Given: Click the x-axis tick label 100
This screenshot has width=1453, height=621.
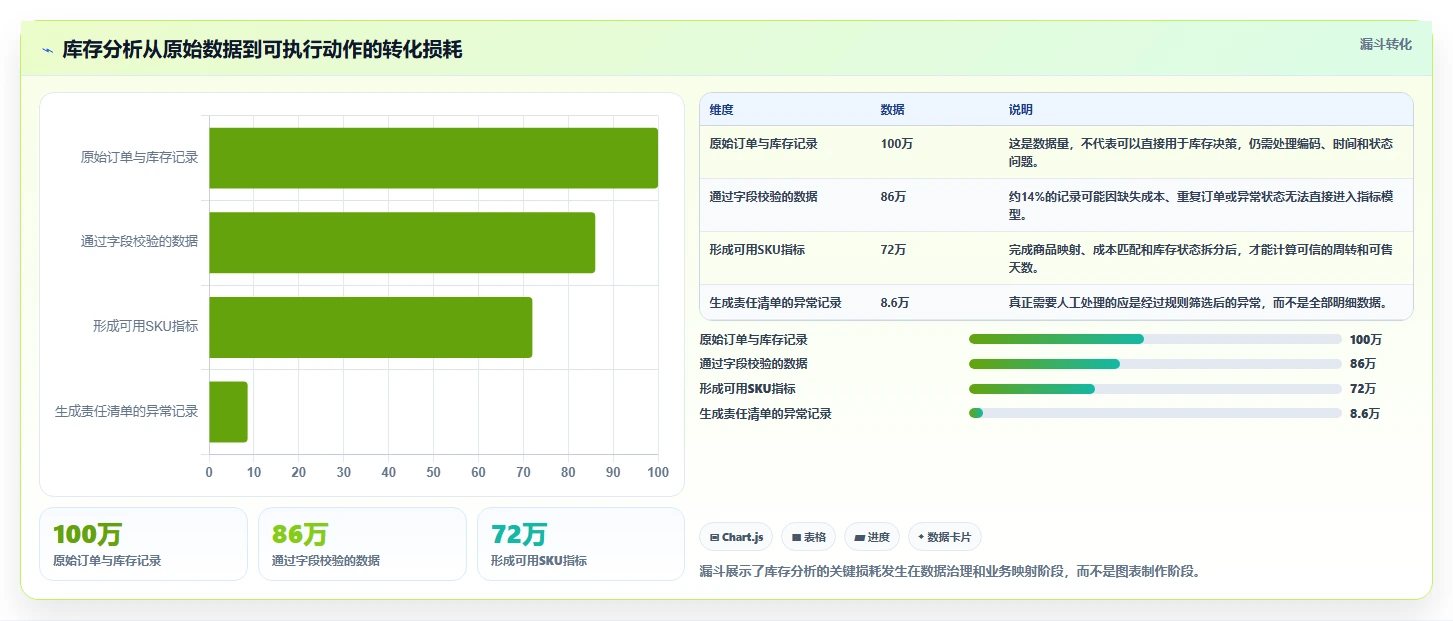Looking at the screenshot, I should point(658,473).
